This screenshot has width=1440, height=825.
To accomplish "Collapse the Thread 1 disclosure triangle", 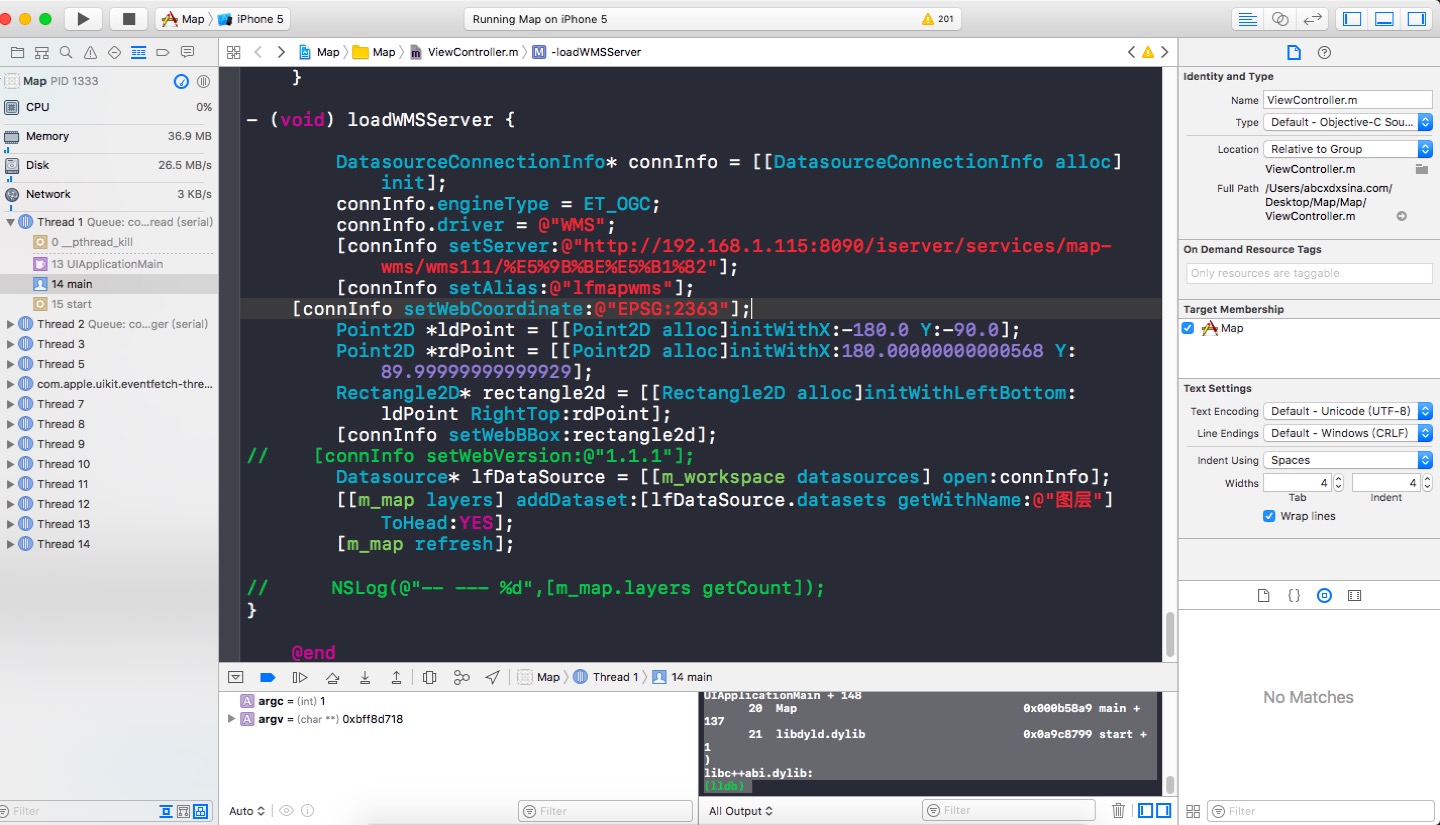I will pos(10,222).
